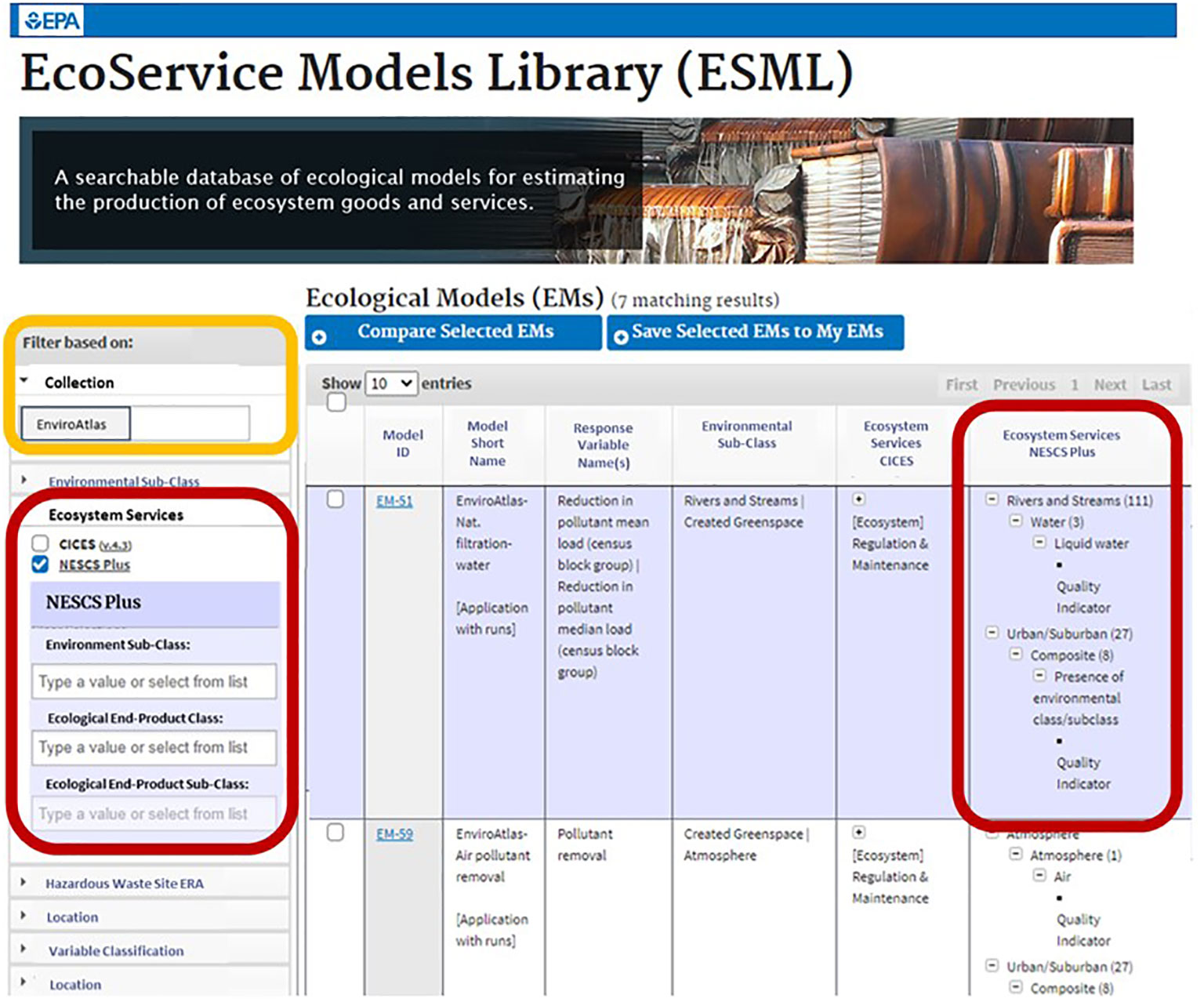The image size is (1204, 1002).
Task: Click Save Selected EMs to My EMs
Action: tap(756, 332)
